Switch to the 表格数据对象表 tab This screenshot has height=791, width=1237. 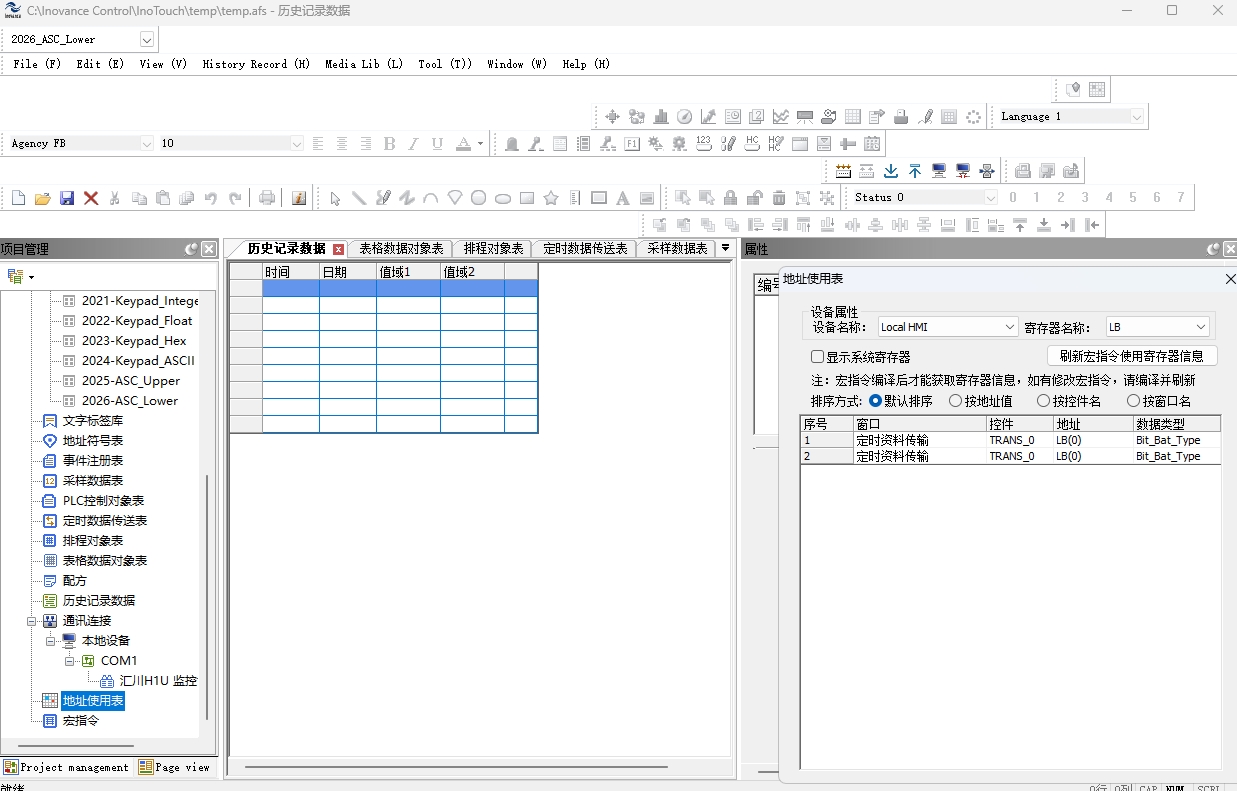pyautogui.click(x=401, y=249)
